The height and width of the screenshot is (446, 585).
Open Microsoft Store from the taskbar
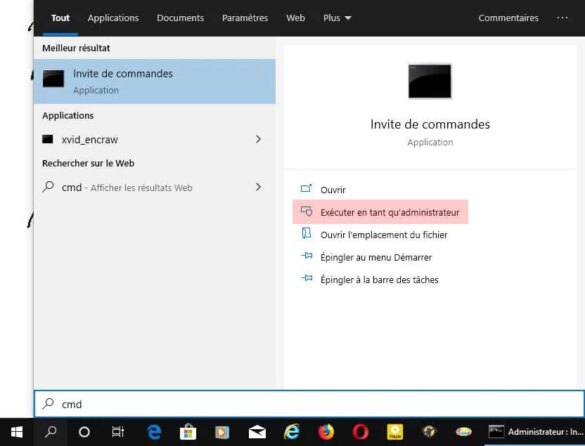point(188,432)
